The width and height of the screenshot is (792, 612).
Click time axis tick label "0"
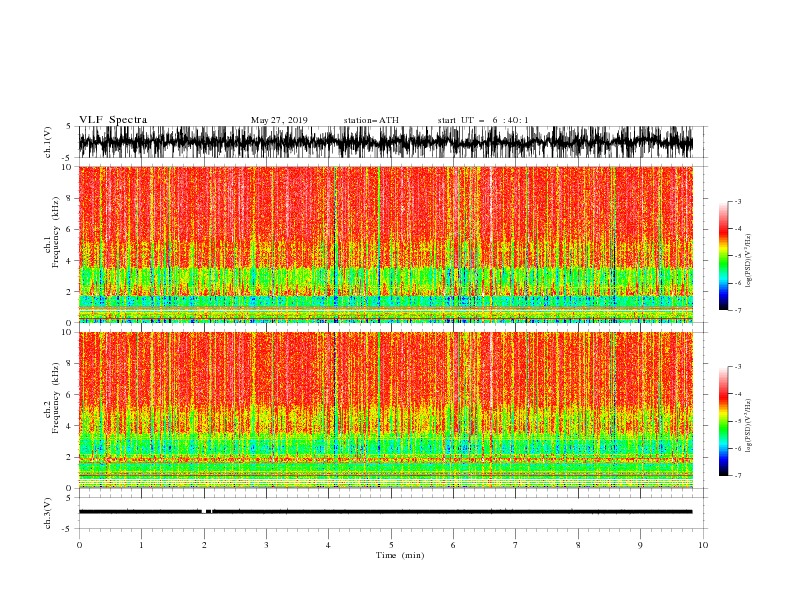[79, 545]
